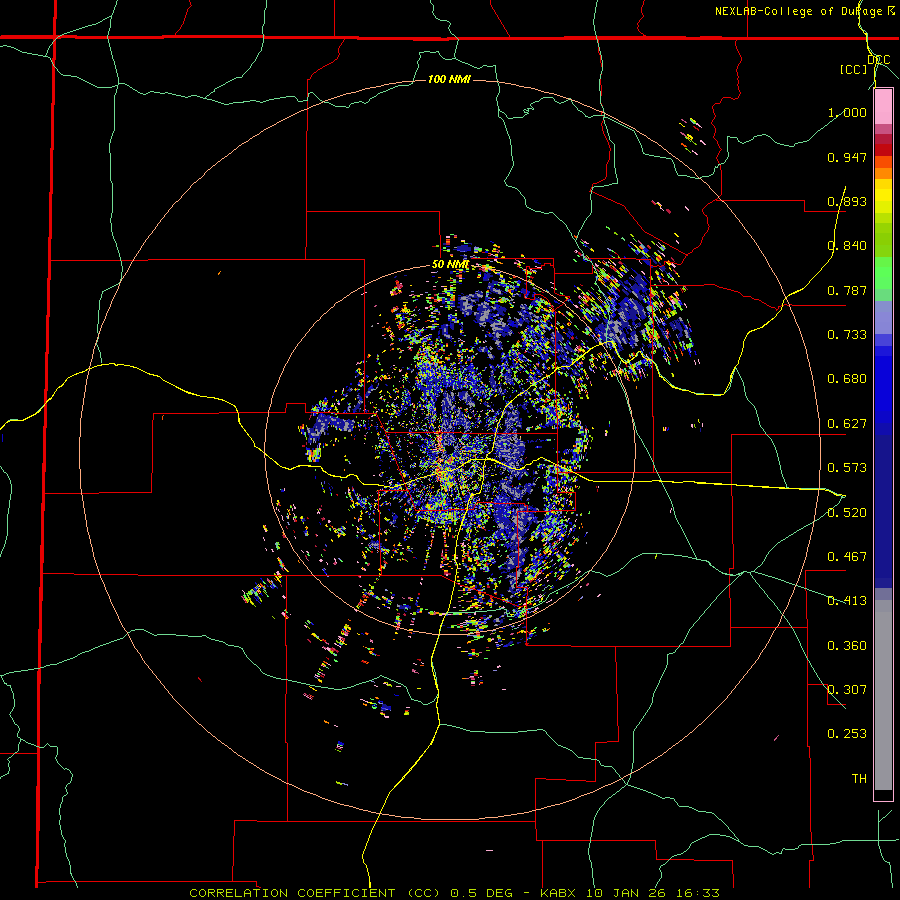Click the 100 NMI range ring label

(x=449, y=79)
